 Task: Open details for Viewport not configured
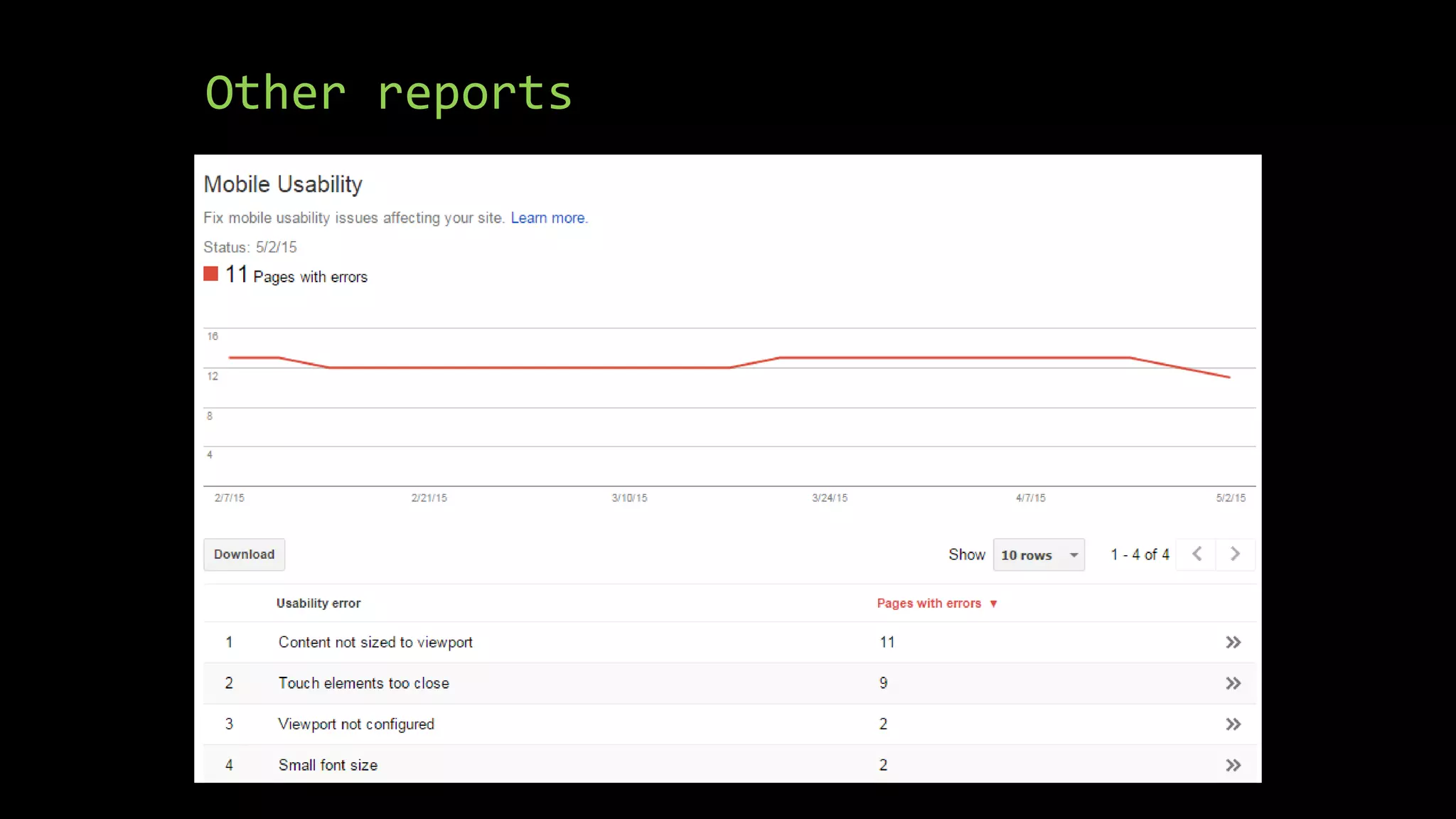tap(1233, 724)
